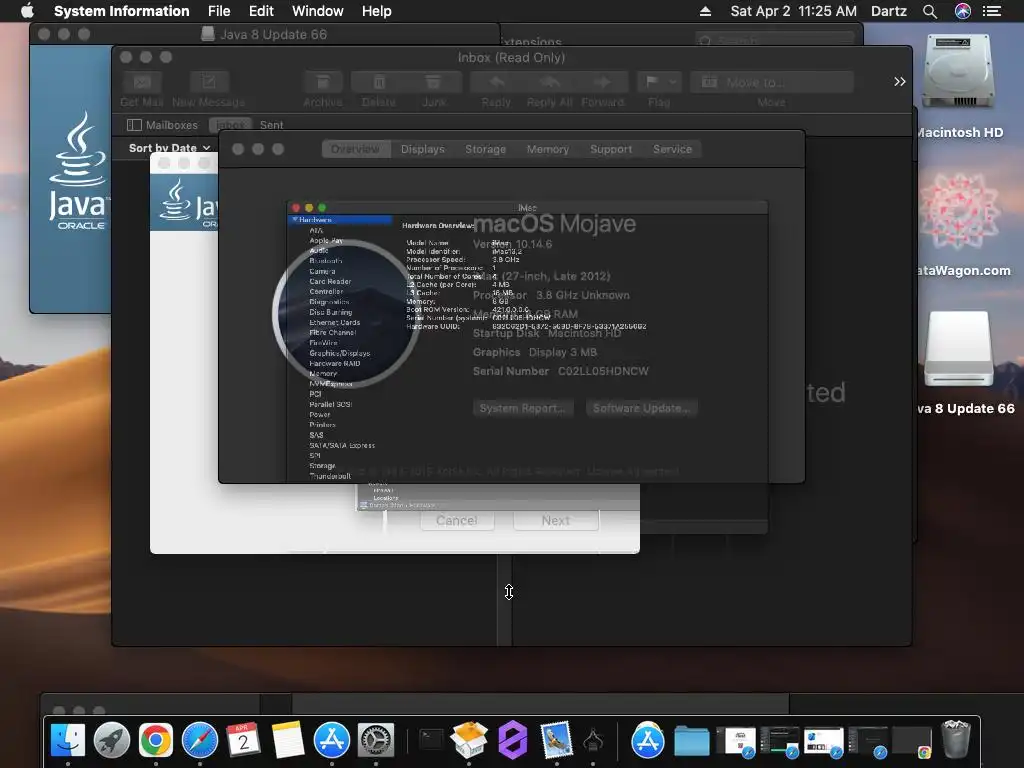Select Graphics/Displays in hardware list
This screenshot has height=768, width=1024.
click(340, 353)
